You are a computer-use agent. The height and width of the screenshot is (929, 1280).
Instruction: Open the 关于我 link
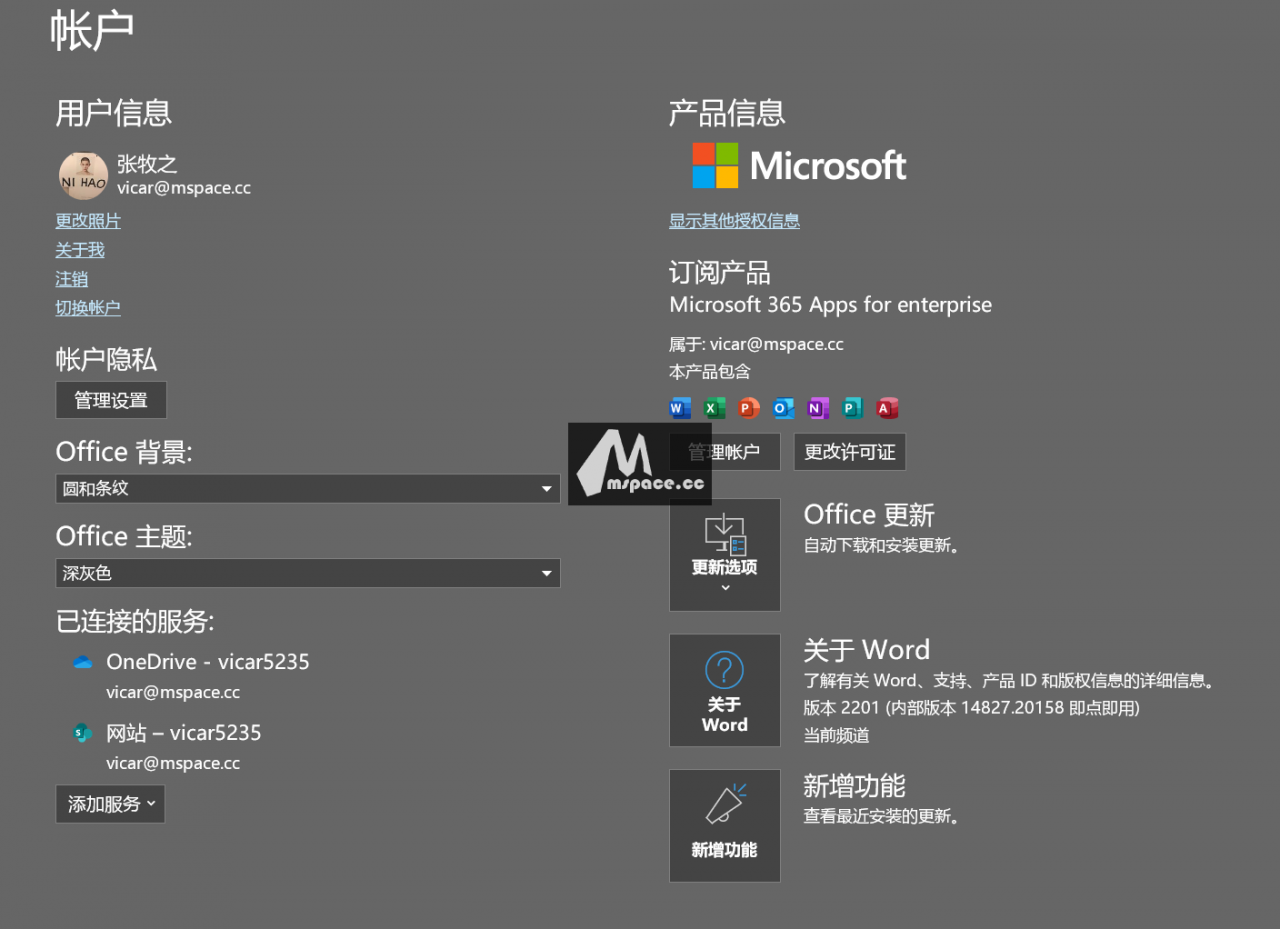(80, 250)
